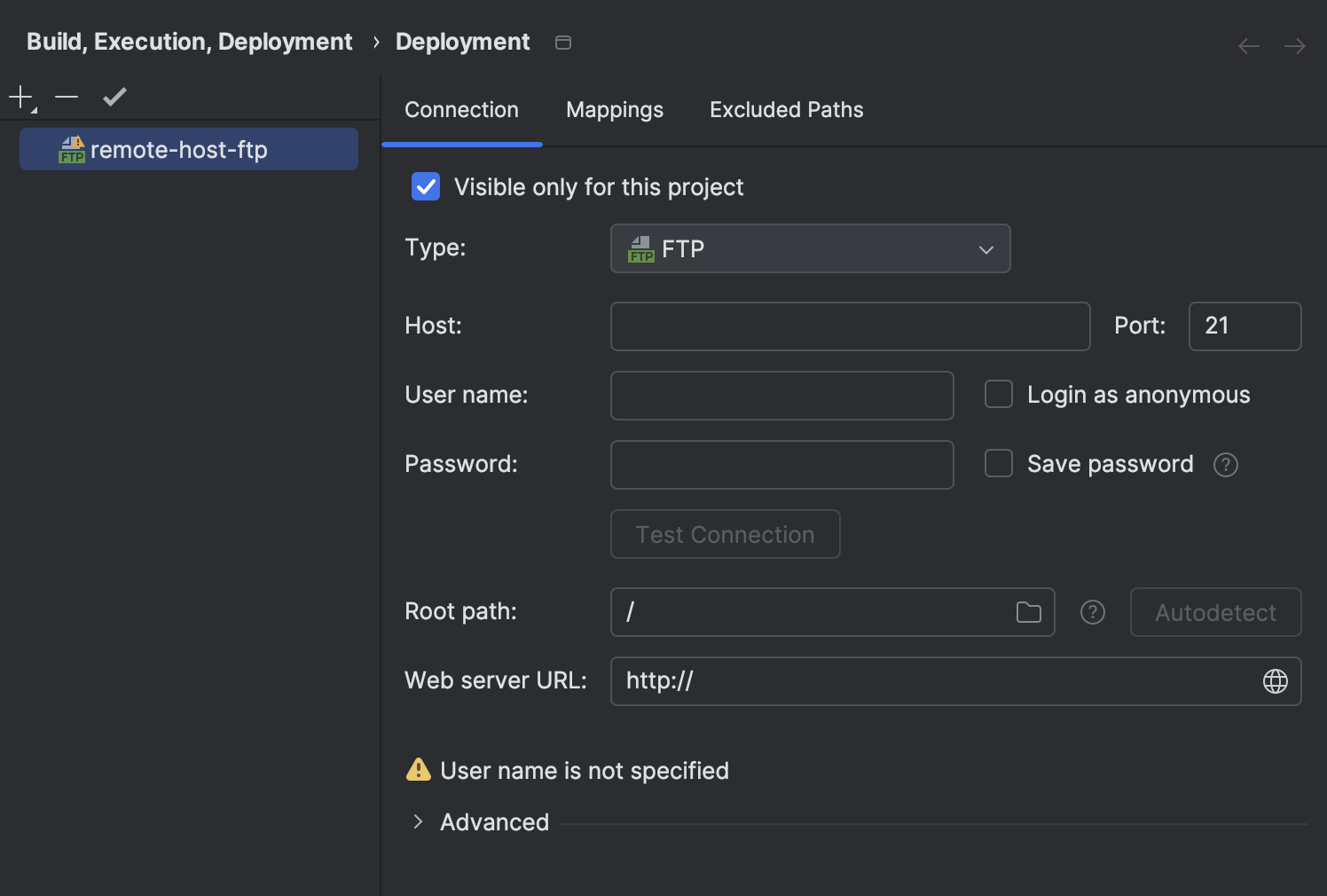Open help for Root path field
The width and height of the screenshot is (1327, 896).
click(x=1092, y=612)
